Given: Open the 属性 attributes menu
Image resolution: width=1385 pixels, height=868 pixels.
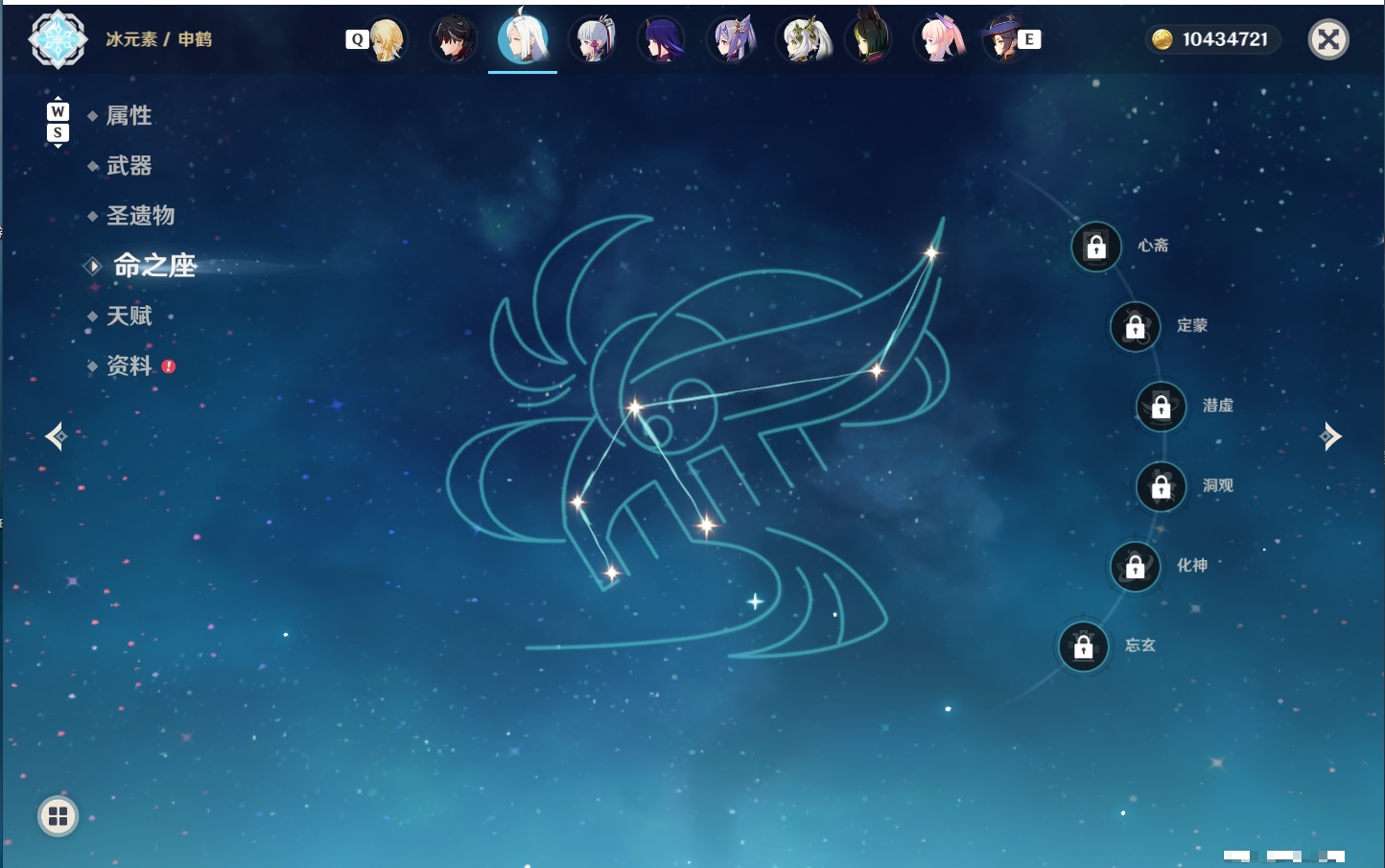Looking at the screenshot, I should tap(129, 116).
